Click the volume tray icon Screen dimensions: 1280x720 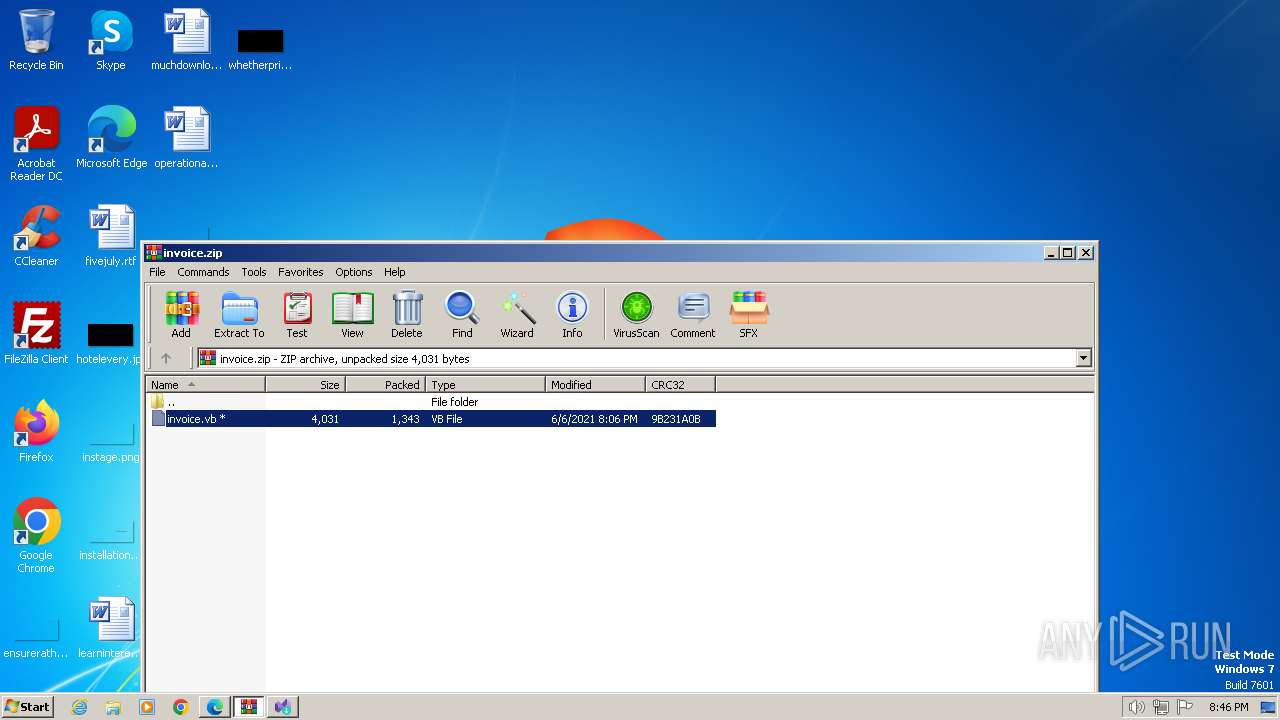click(1136, 707)
